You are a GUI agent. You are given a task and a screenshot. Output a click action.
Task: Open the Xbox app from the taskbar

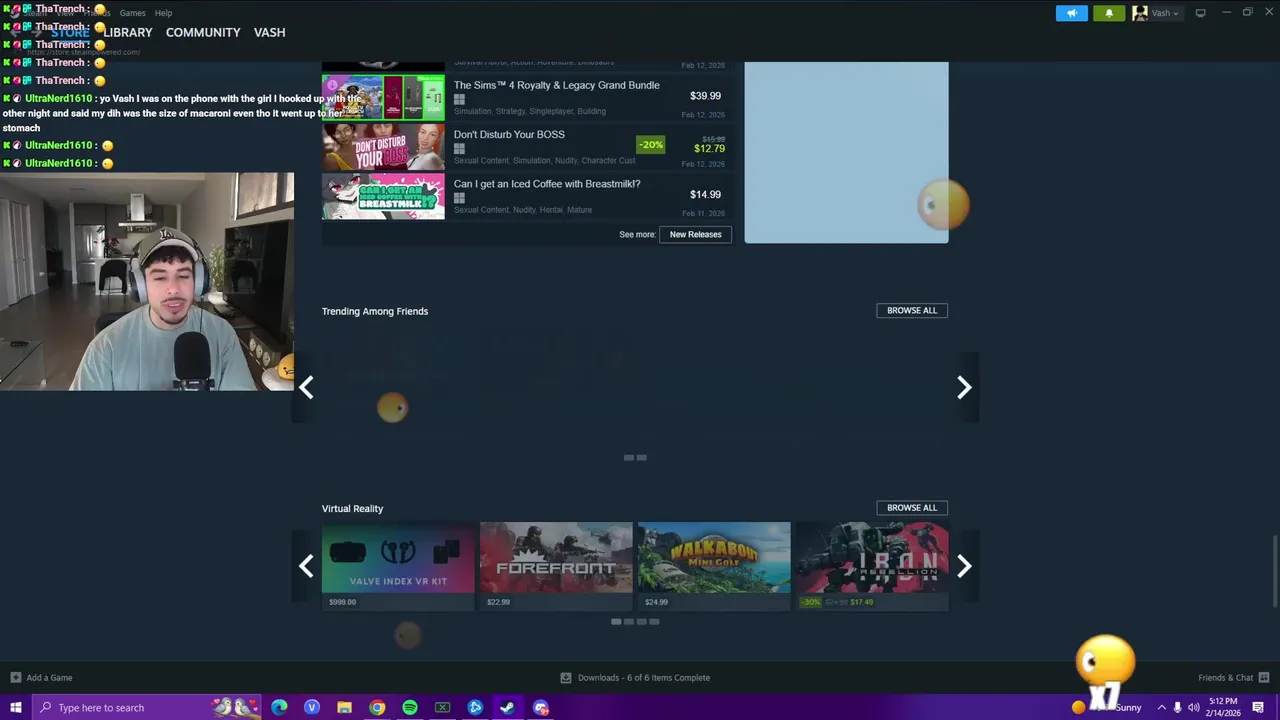pos(442,707)
